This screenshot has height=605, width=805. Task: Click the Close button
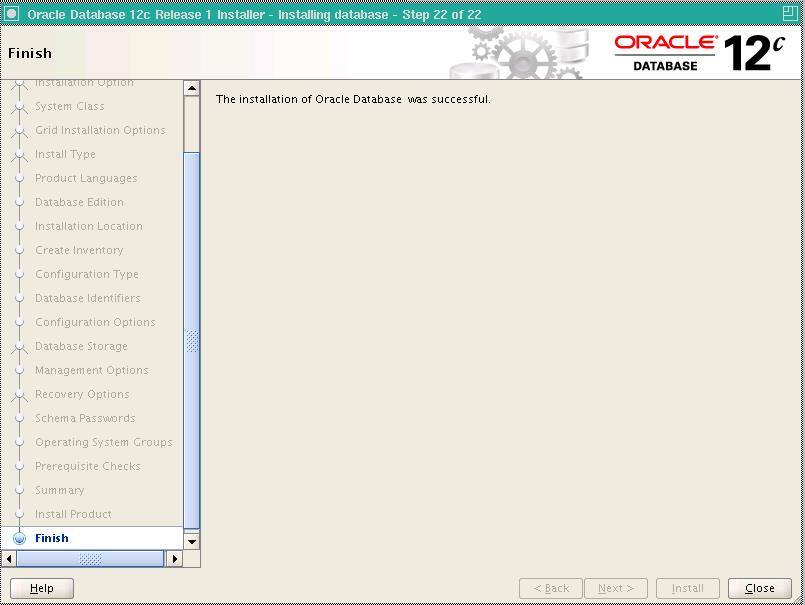(x=759, y=588)
